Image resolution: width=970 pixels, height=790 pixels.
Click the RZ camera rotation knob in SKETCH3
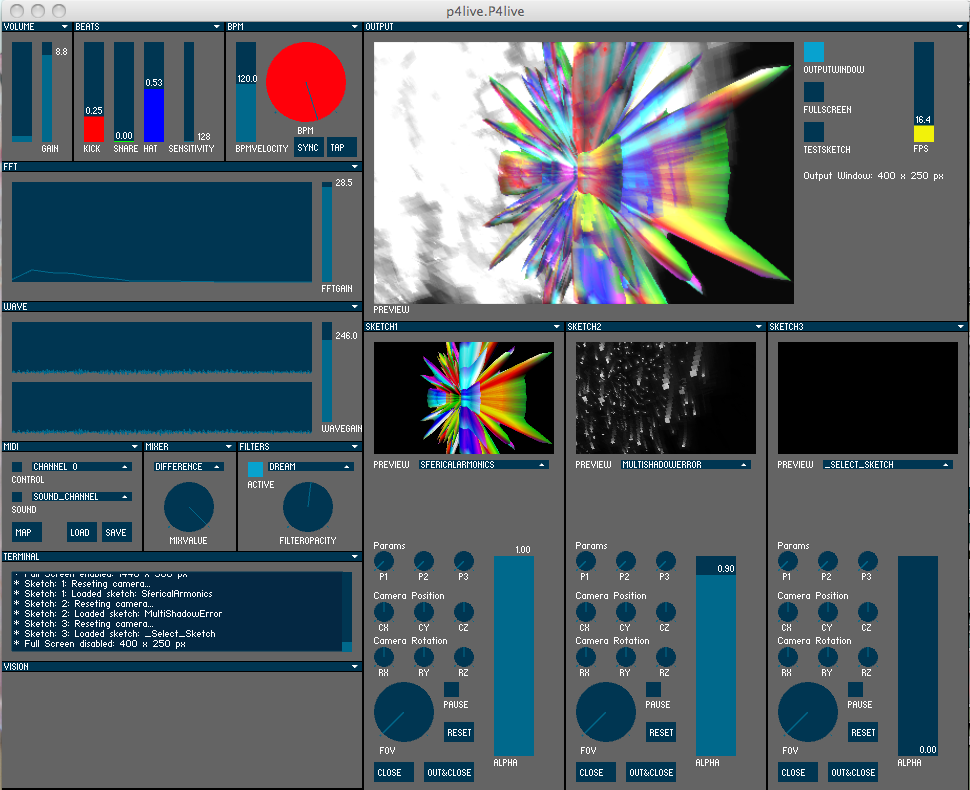pos(866,656)
